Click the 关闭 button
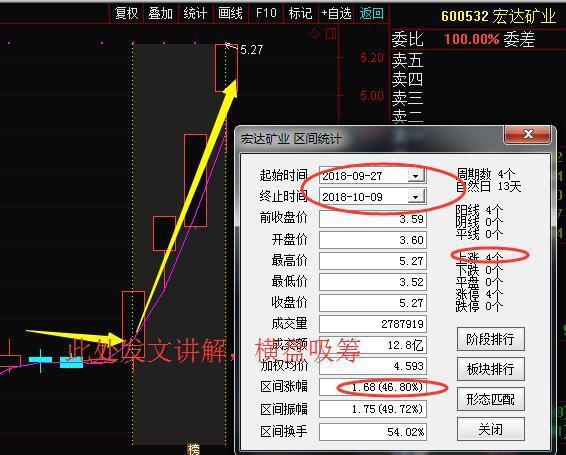Viewport: 566px width, 455px height. pyautogui.click(x=491, y=429)
